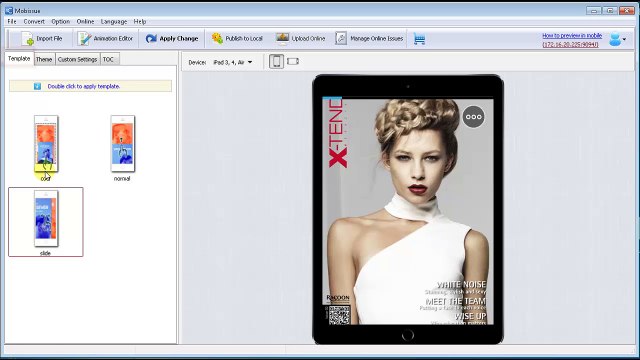This screenshot has width=640, height=360.
Task: Click the shopping cart icon
Action: (x=419, y=39)
